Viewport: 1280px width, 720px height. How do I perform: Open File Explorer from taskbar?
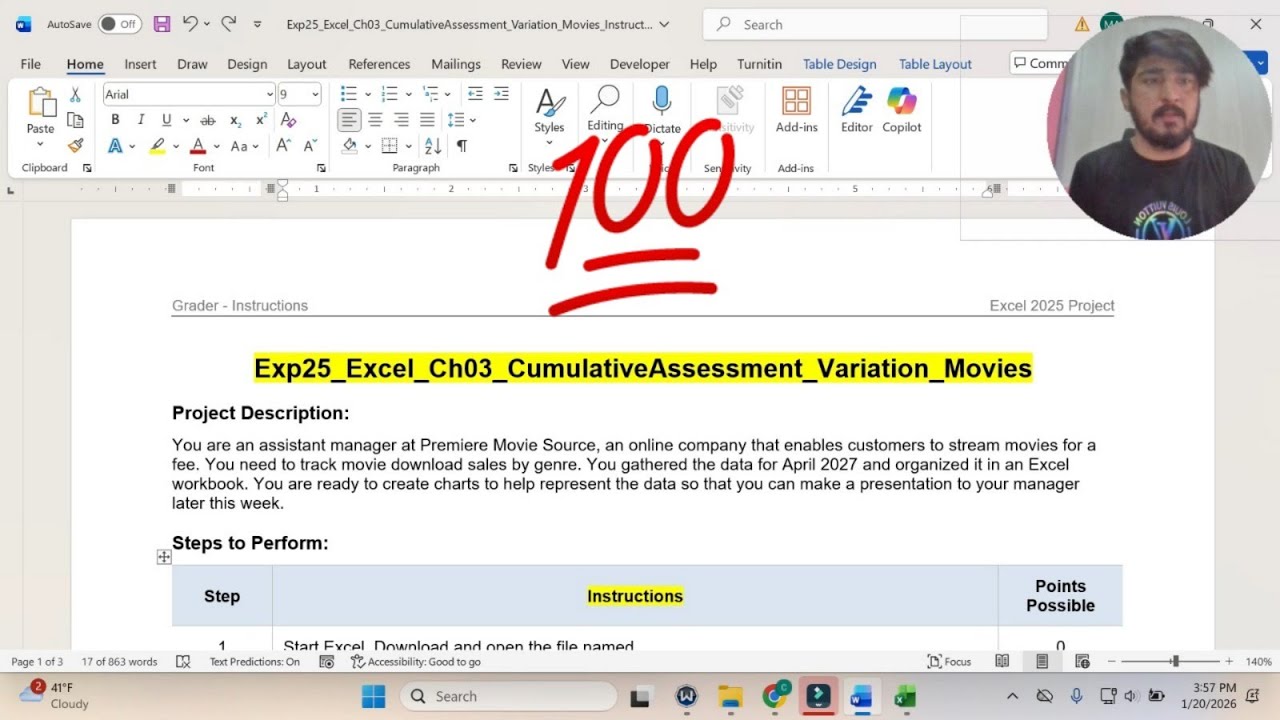tap(731, 697)
